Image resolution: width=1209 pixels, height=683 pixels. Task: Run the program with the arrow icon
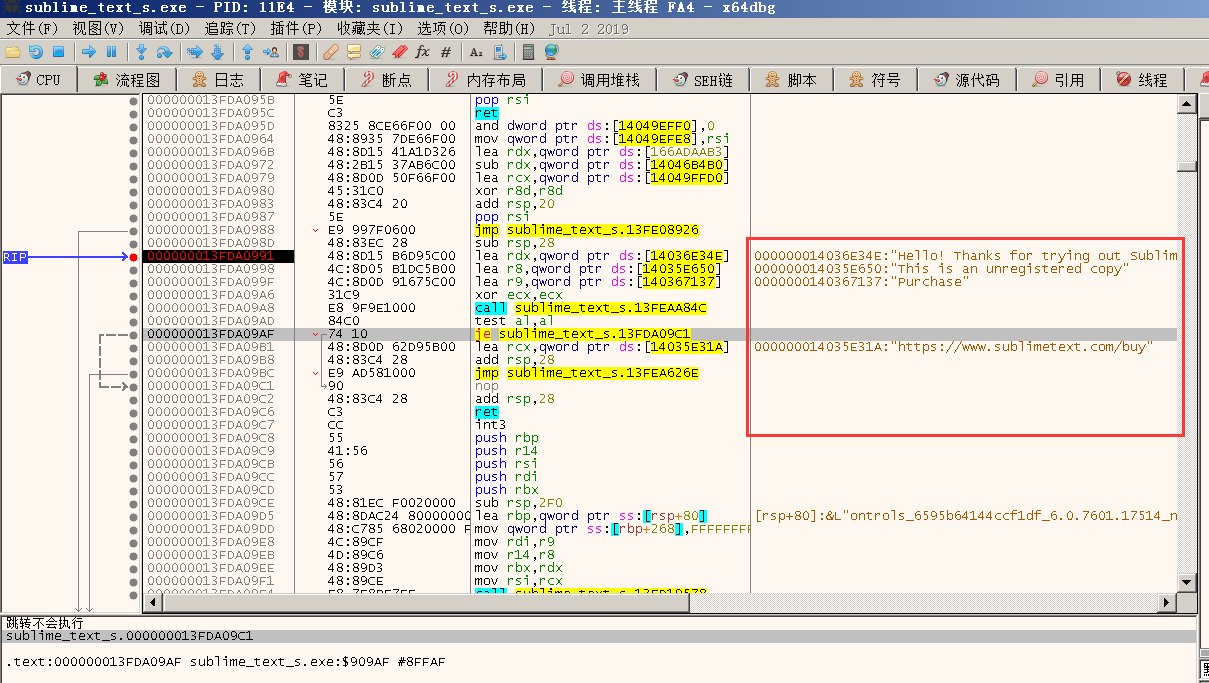click(x=89, y=51)
